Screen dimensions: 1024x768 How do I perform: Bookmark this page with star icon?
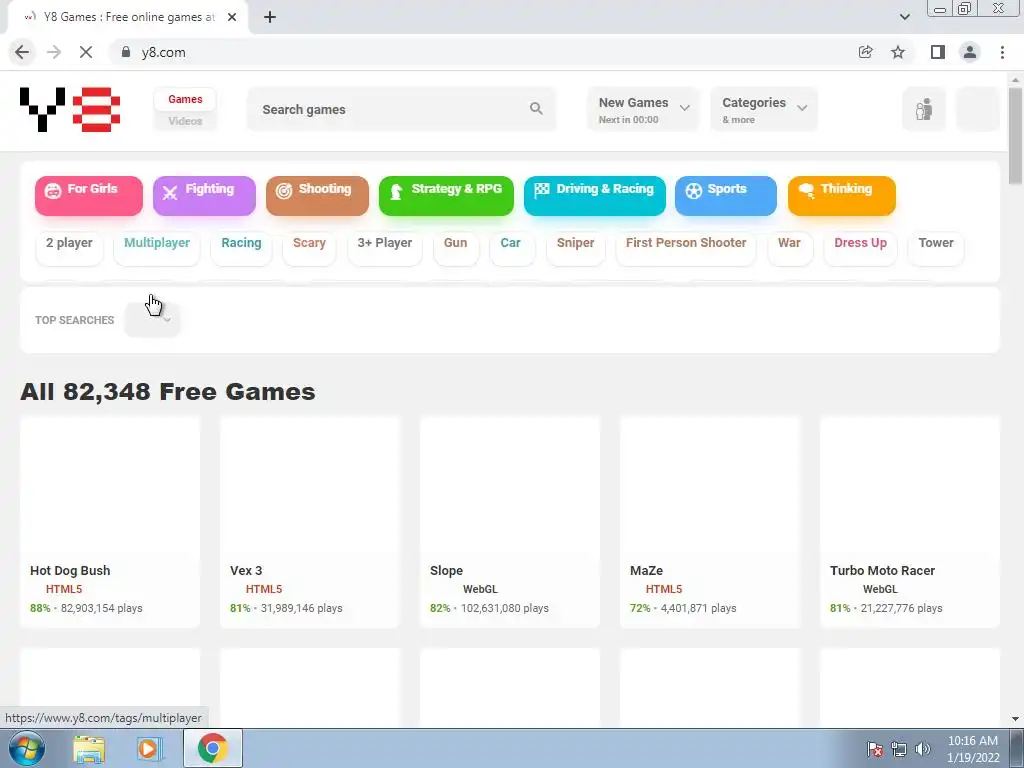pyautogui.click(x=898, y=52)
